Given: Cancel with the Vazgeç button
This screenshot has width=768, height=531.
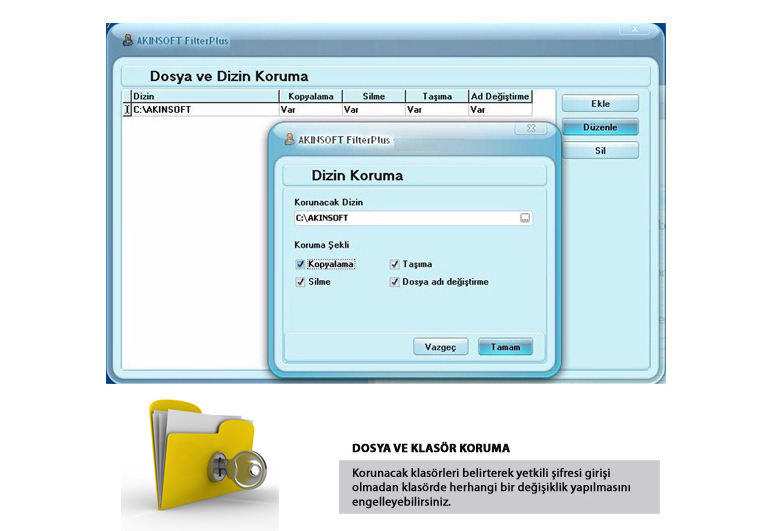Looking at the screenshot, I should pyautogui.click(x=440, y=347).
